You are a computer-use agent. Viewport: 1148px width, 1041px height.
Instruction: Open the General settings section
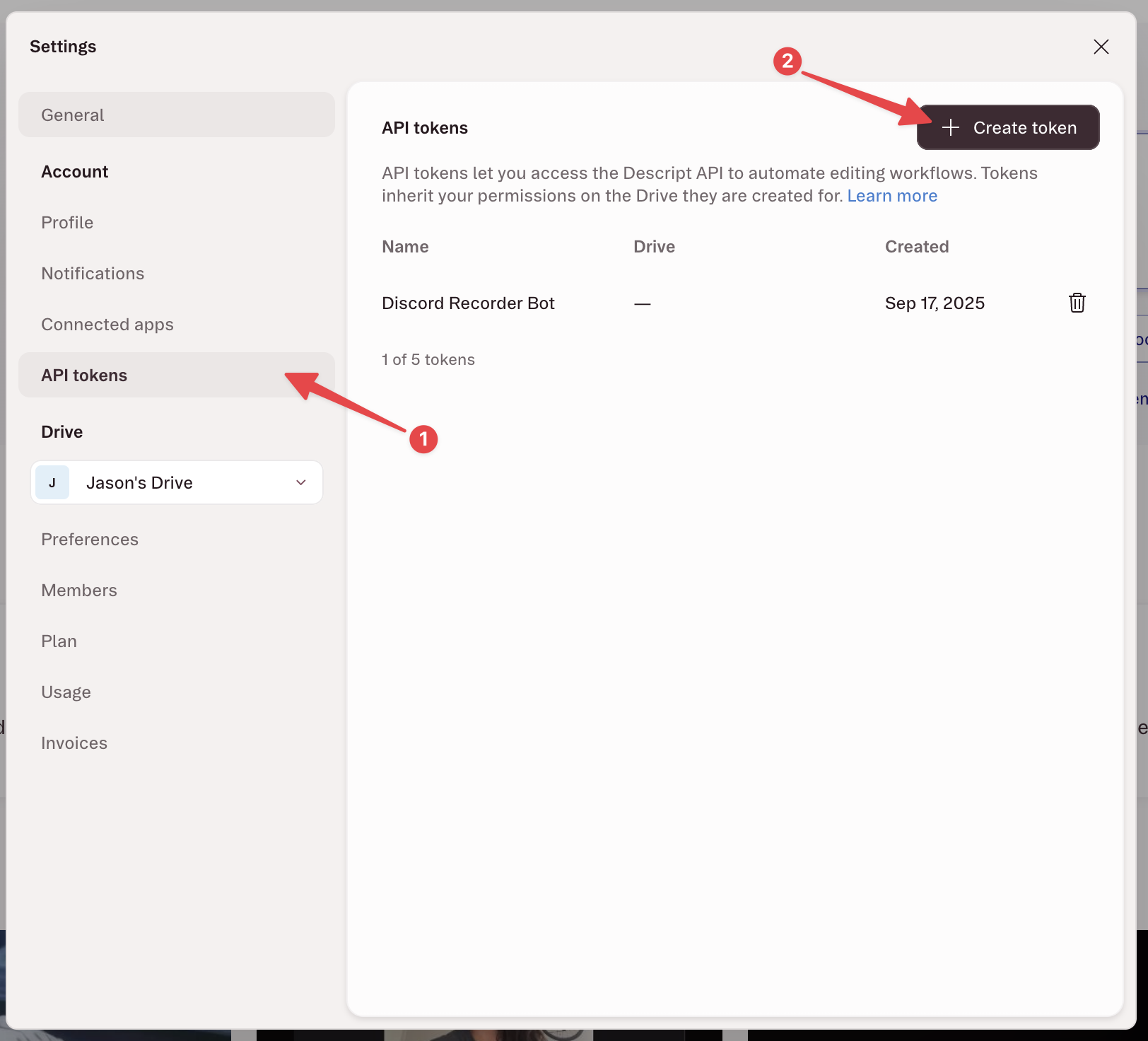pyautogui.click(x=73, y=115)
